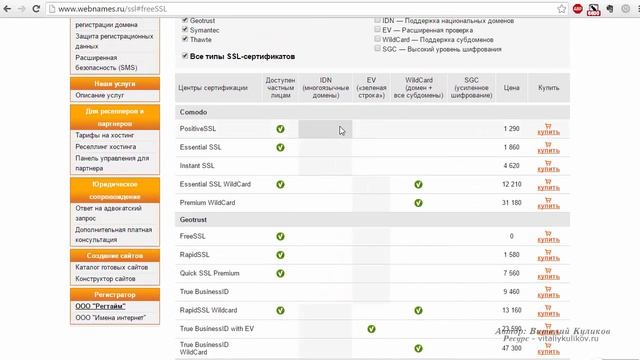Click the browser forward arrow
Viewport: 640px width, 360px height.
pos(21,9)
